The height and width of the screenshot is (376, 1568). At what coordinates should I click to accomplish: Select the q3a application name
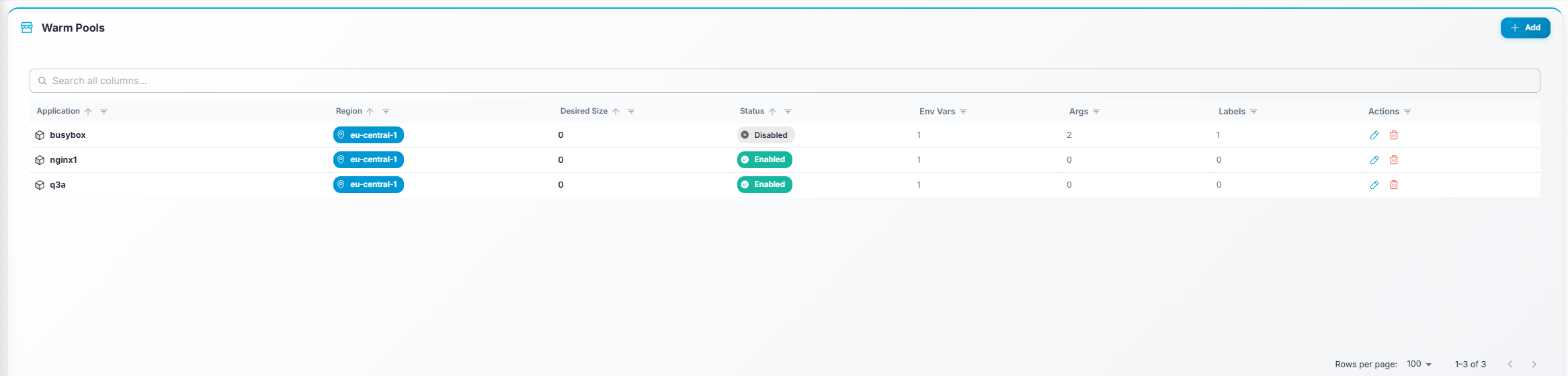point(58,185)
